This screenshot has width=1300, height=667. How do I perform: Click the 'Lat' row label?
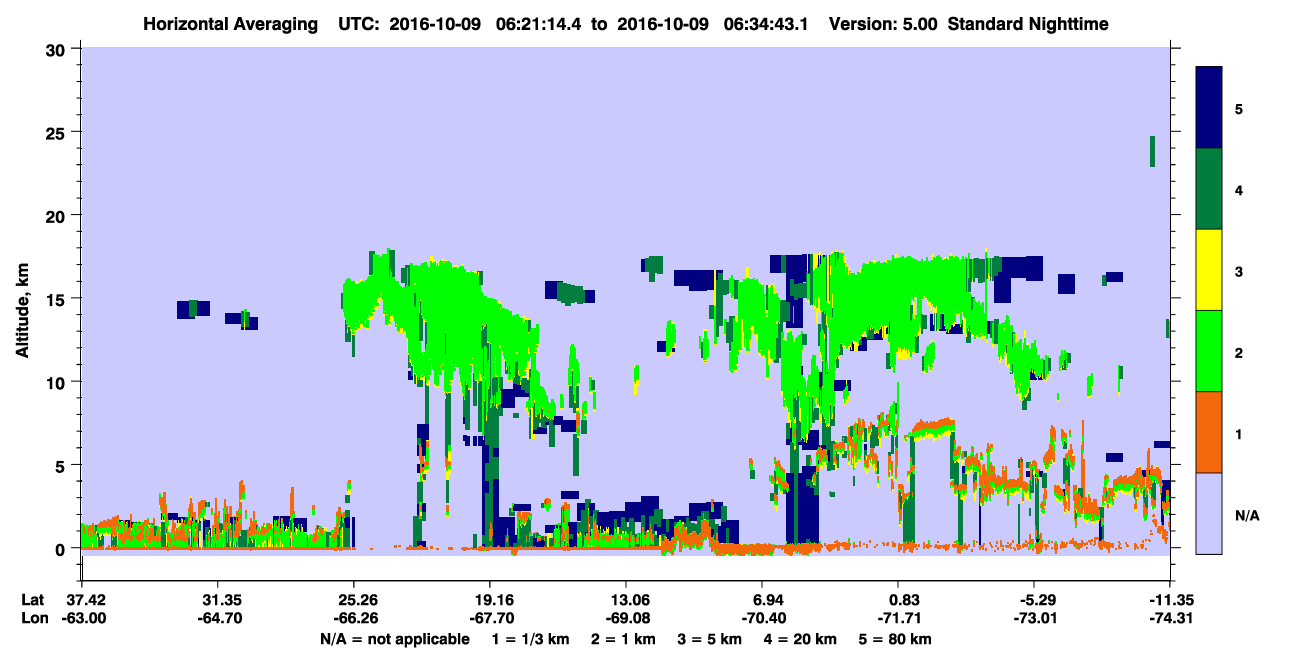pos(32,600)
